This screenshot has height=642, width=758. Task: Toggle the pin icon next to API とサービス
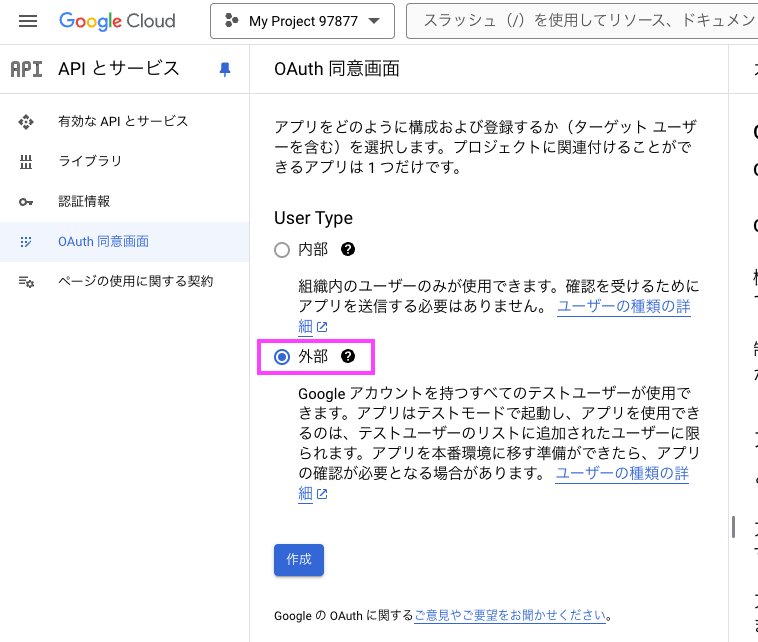point(225,70)
